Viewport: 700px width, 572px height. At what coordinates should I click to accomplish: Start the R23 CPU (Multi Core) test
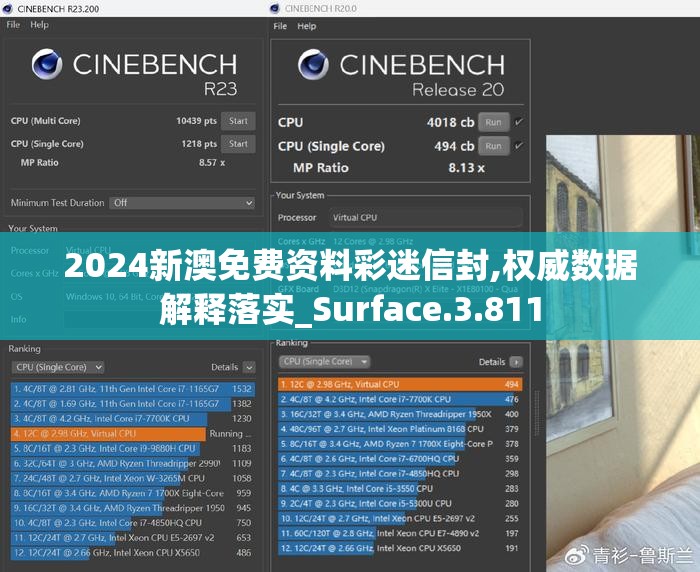click(x=238, y=121)
